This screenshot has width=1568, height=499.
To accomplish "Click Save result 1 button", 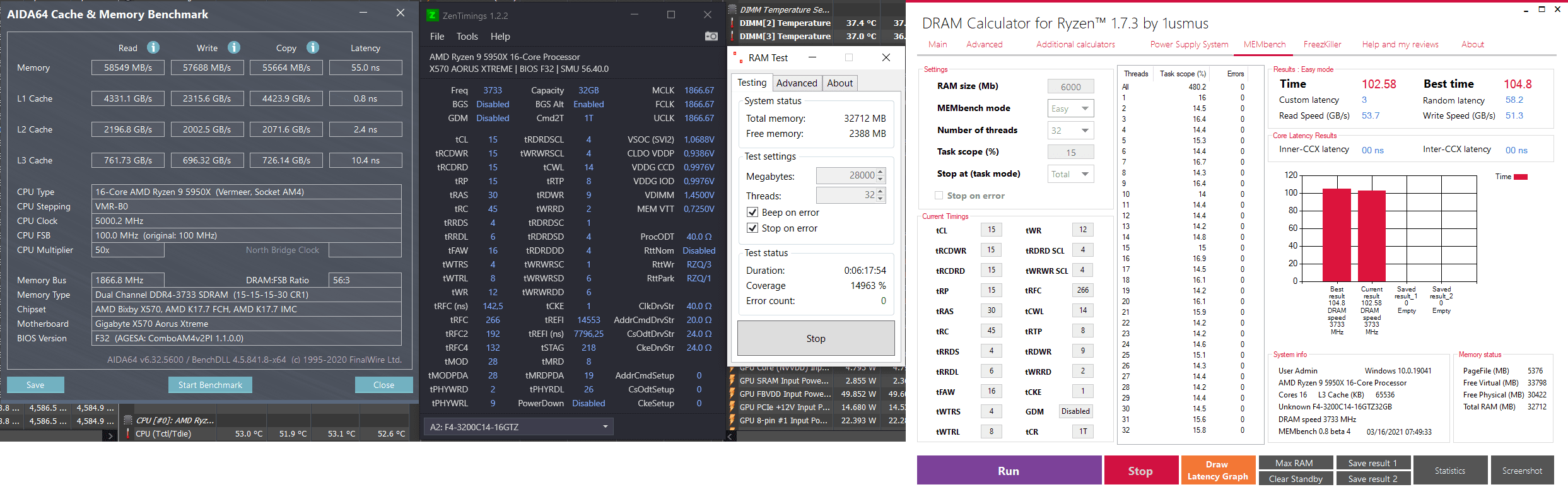I will 1372,463.
